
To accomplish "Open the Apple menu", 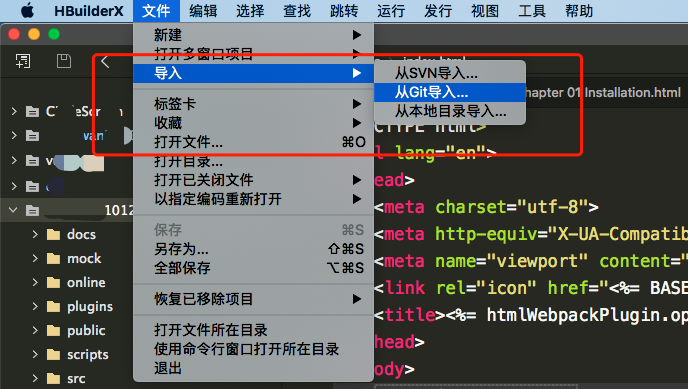I will point(27,11).
